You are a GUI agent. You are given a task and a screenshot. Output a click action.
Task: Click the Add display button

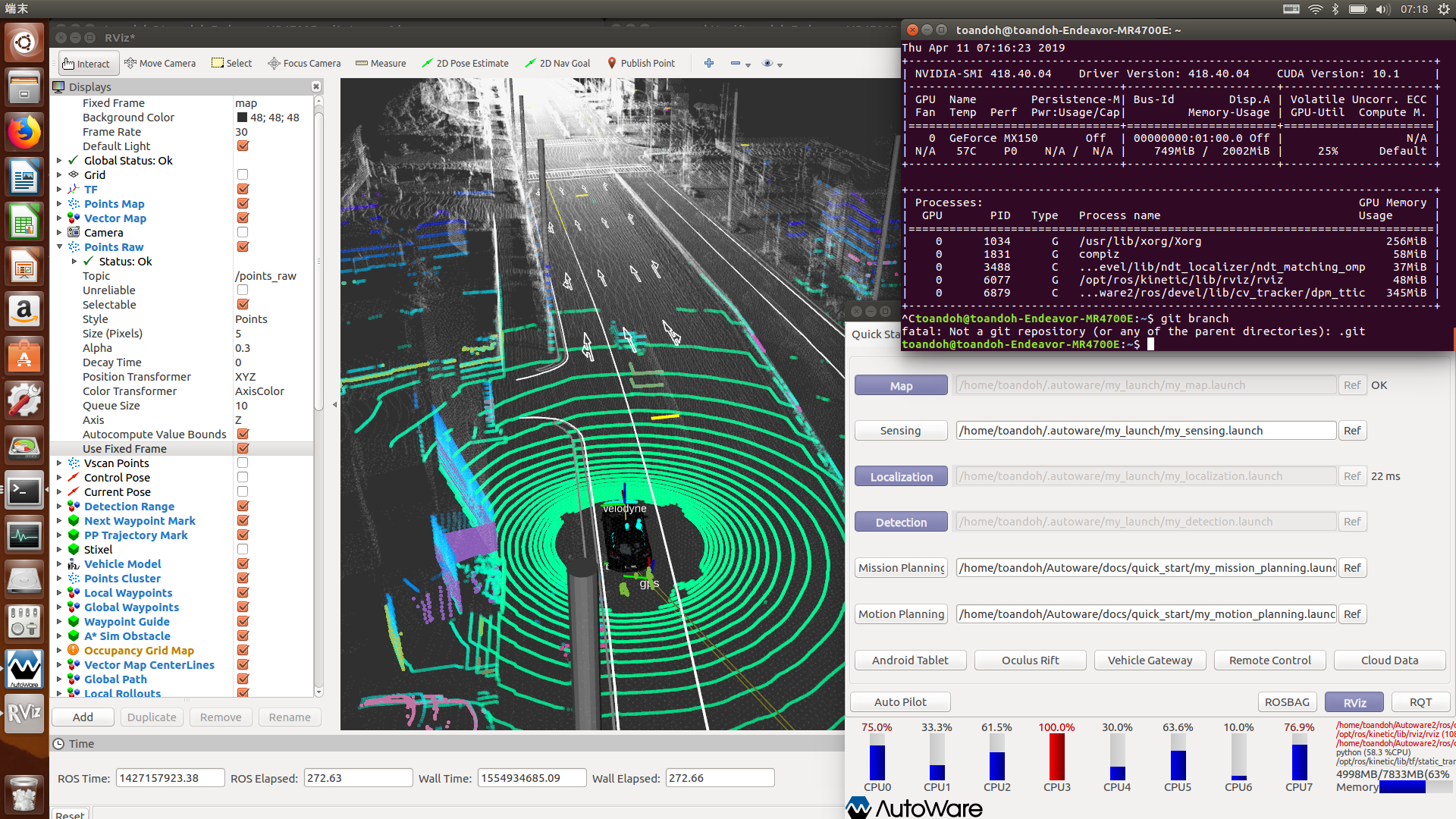click(x=83, y=717)
